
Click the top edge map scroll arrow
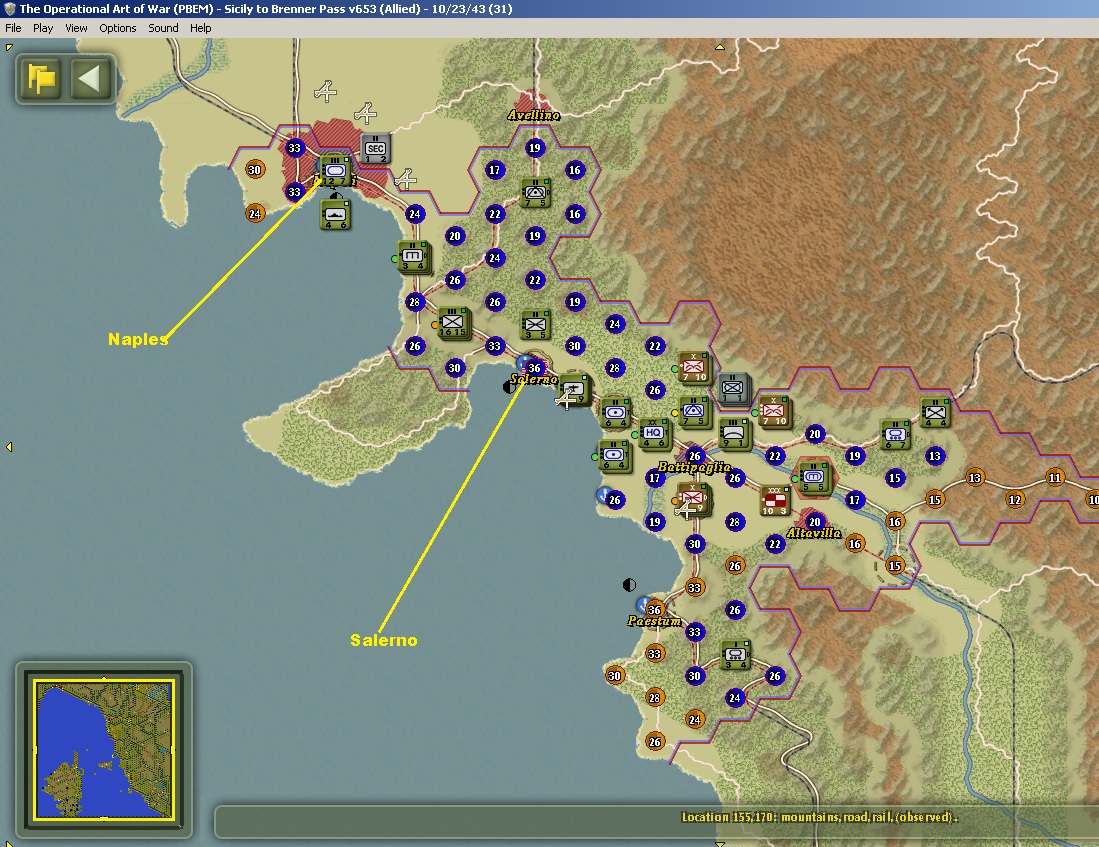(x=720, y=47)
